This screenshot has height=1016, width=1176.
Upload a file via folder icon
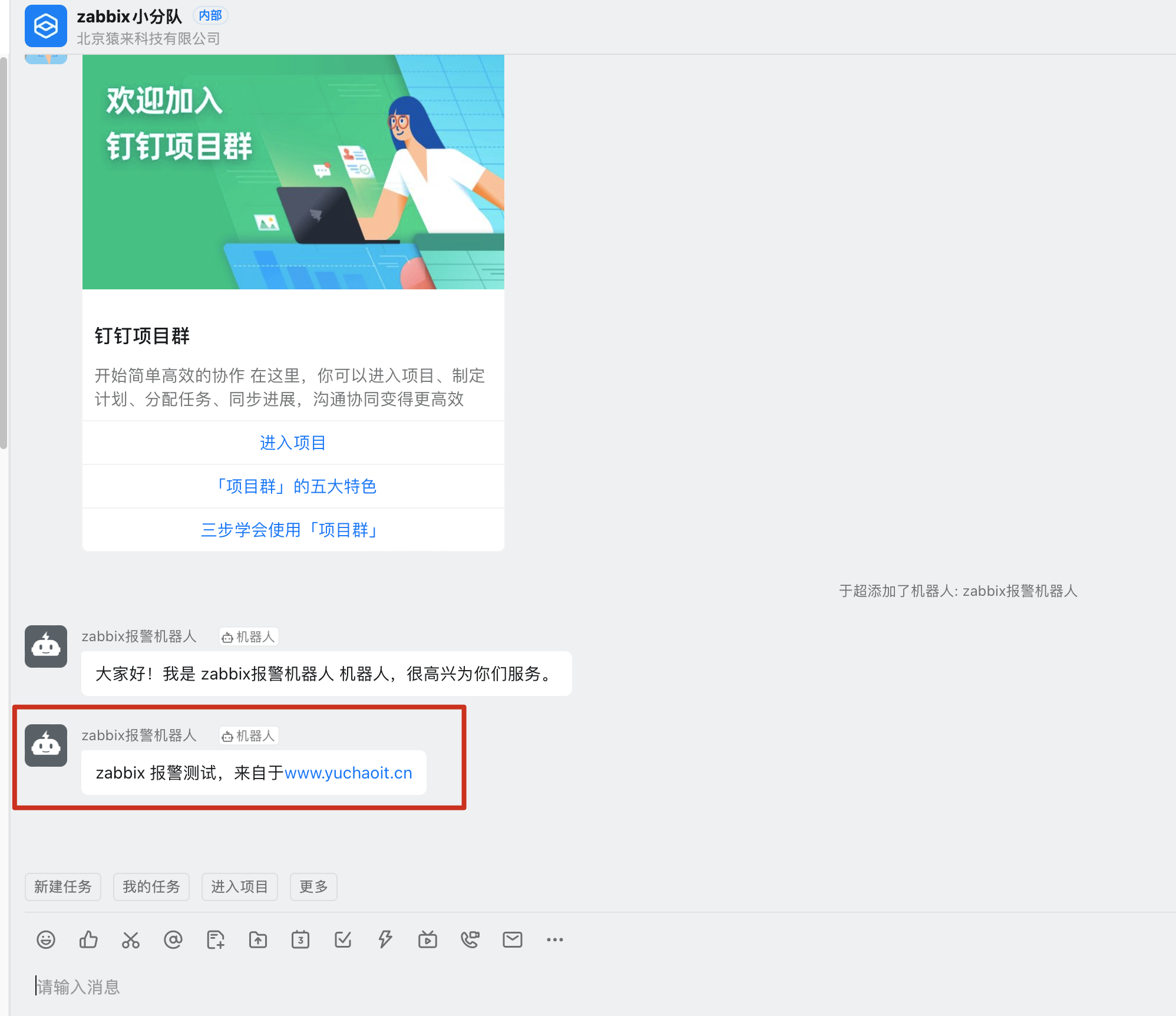[258, 939]
